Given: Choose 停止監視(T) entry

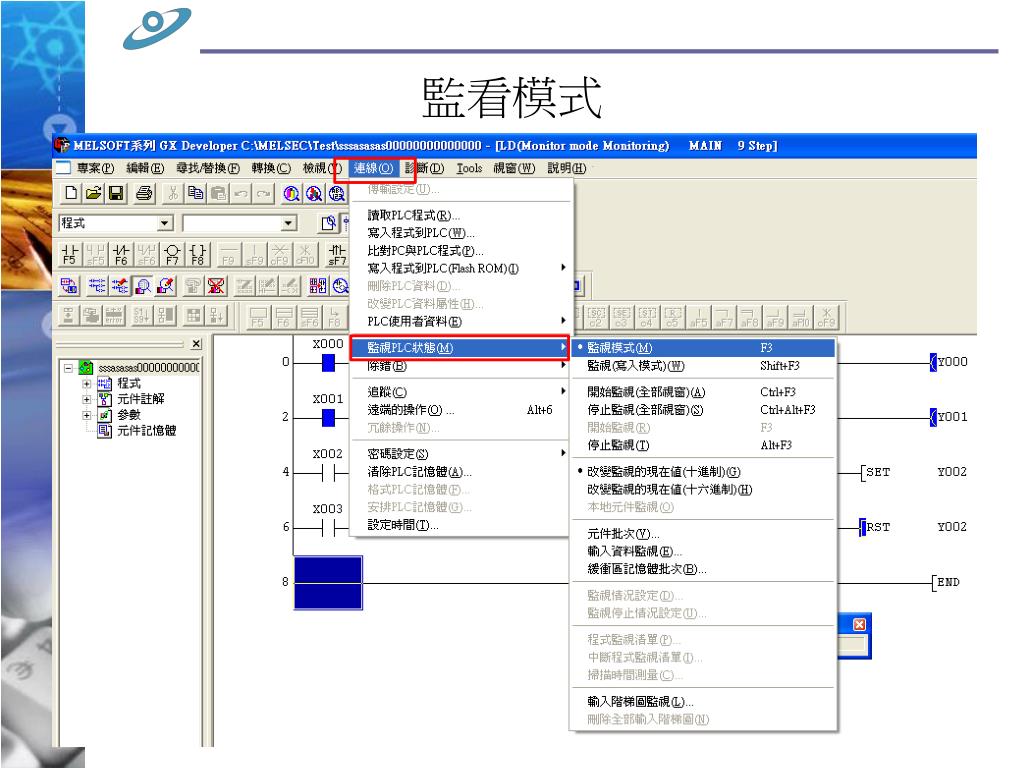Looking at the screenshot, I should 703,445.
